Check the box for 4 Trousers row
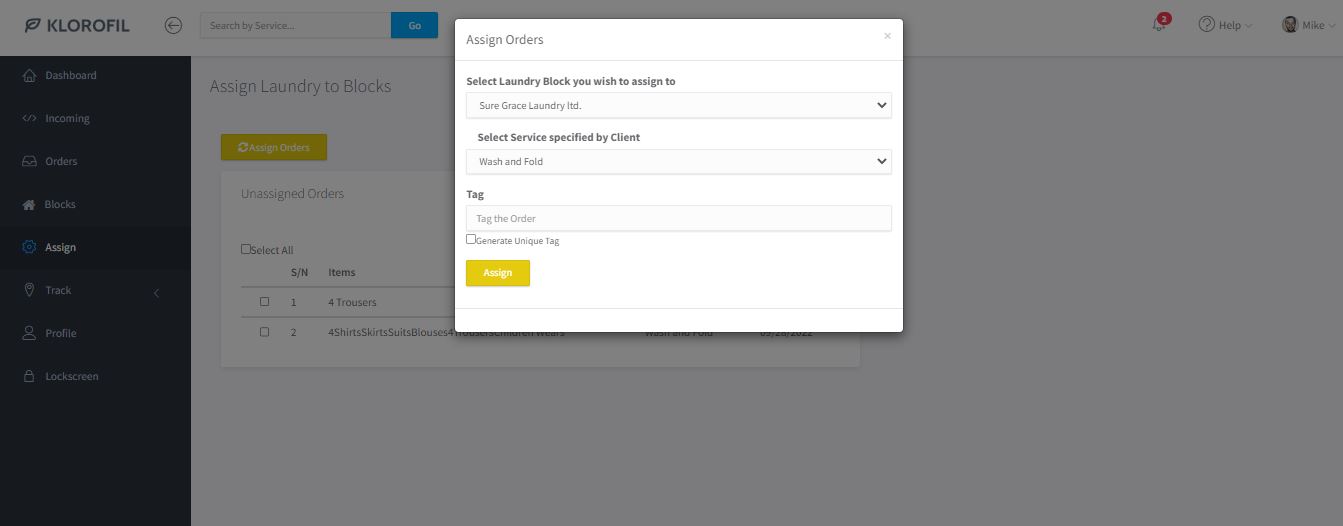 264,301
